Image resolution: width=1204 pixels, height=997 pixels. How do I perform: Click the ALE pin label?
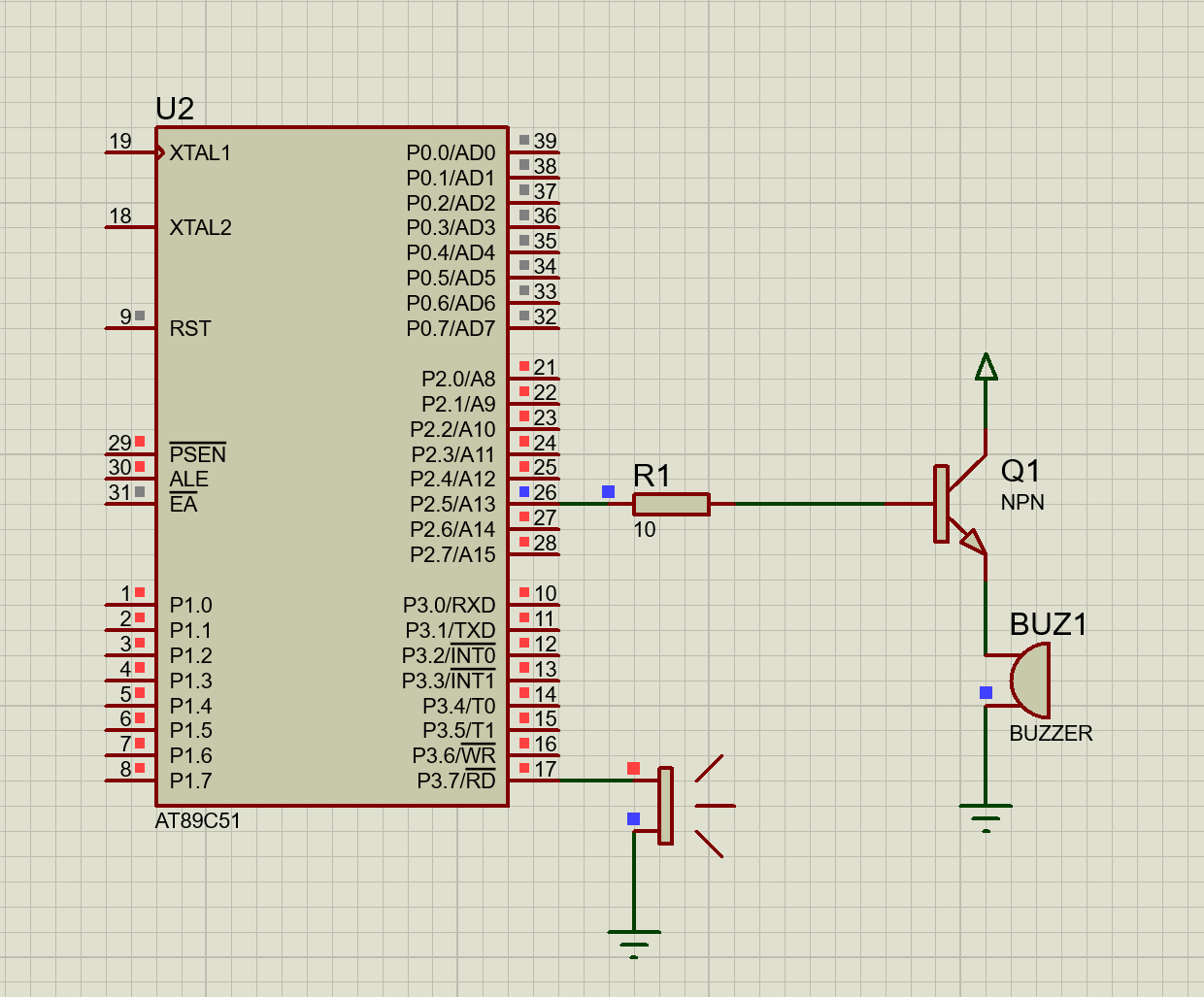point(189,480)
